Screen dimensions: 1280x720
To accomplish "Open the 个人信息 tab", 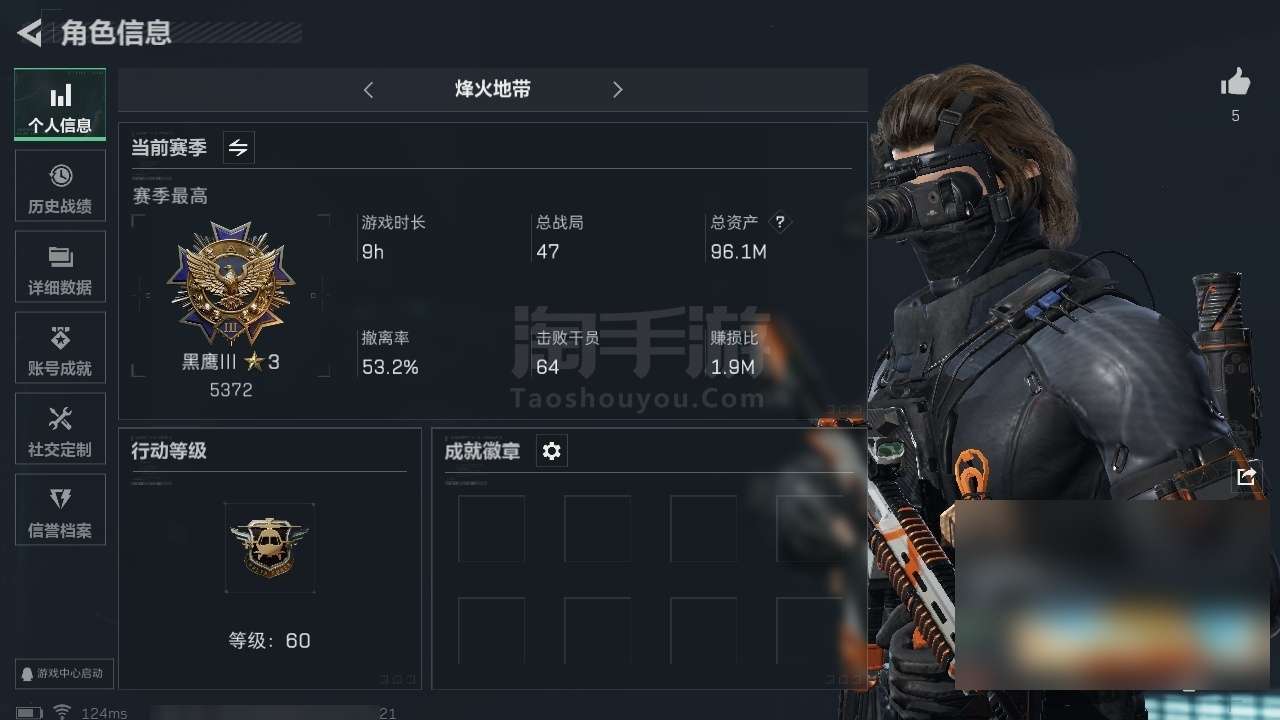I will (x=60, y=104).
